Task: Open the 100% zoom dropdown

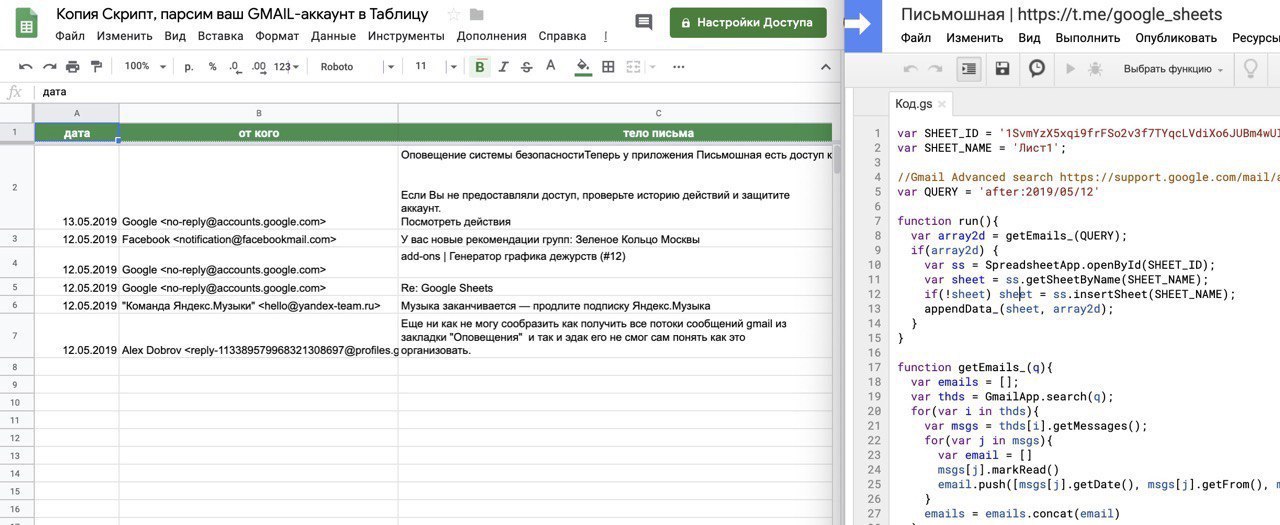Action: click(144, 67)
